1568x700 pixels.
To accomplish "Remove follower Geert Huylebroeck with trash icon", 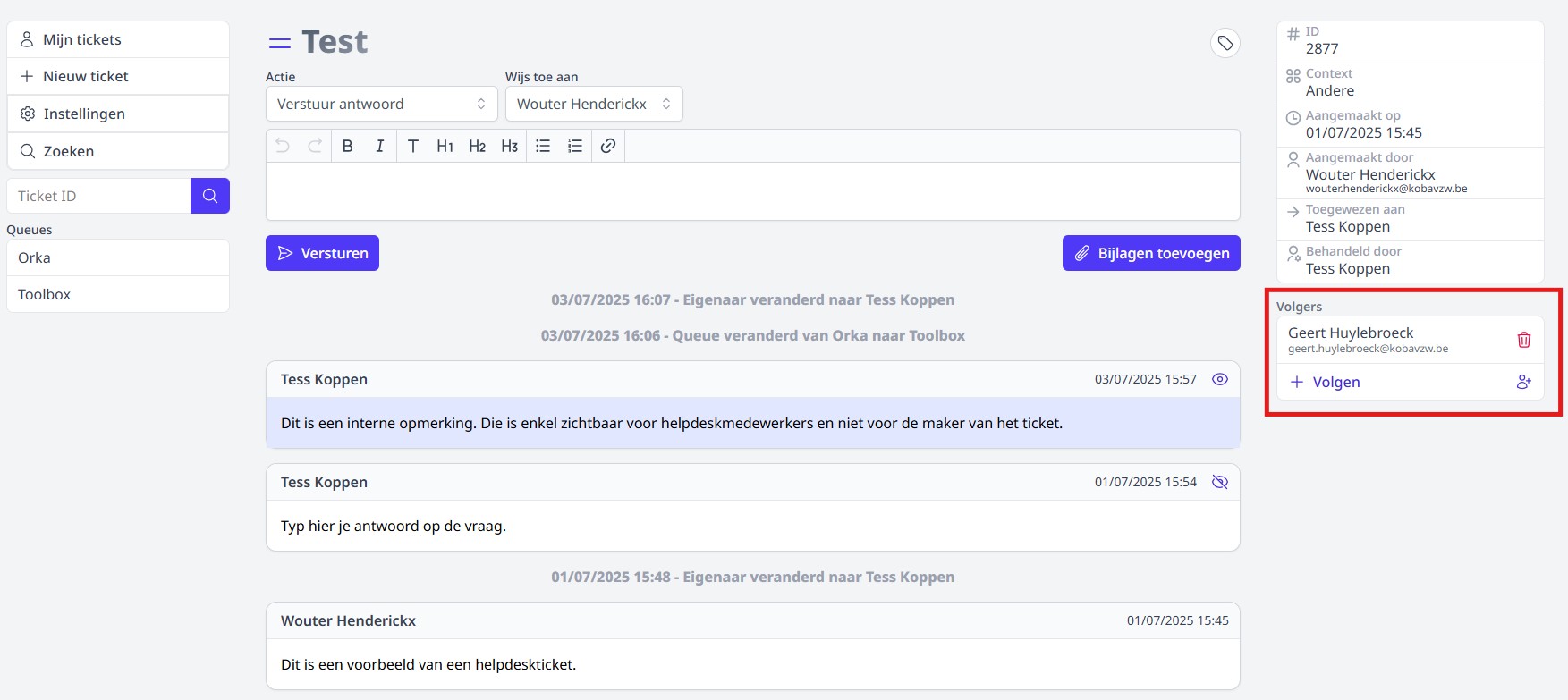I will (1524, 340).
